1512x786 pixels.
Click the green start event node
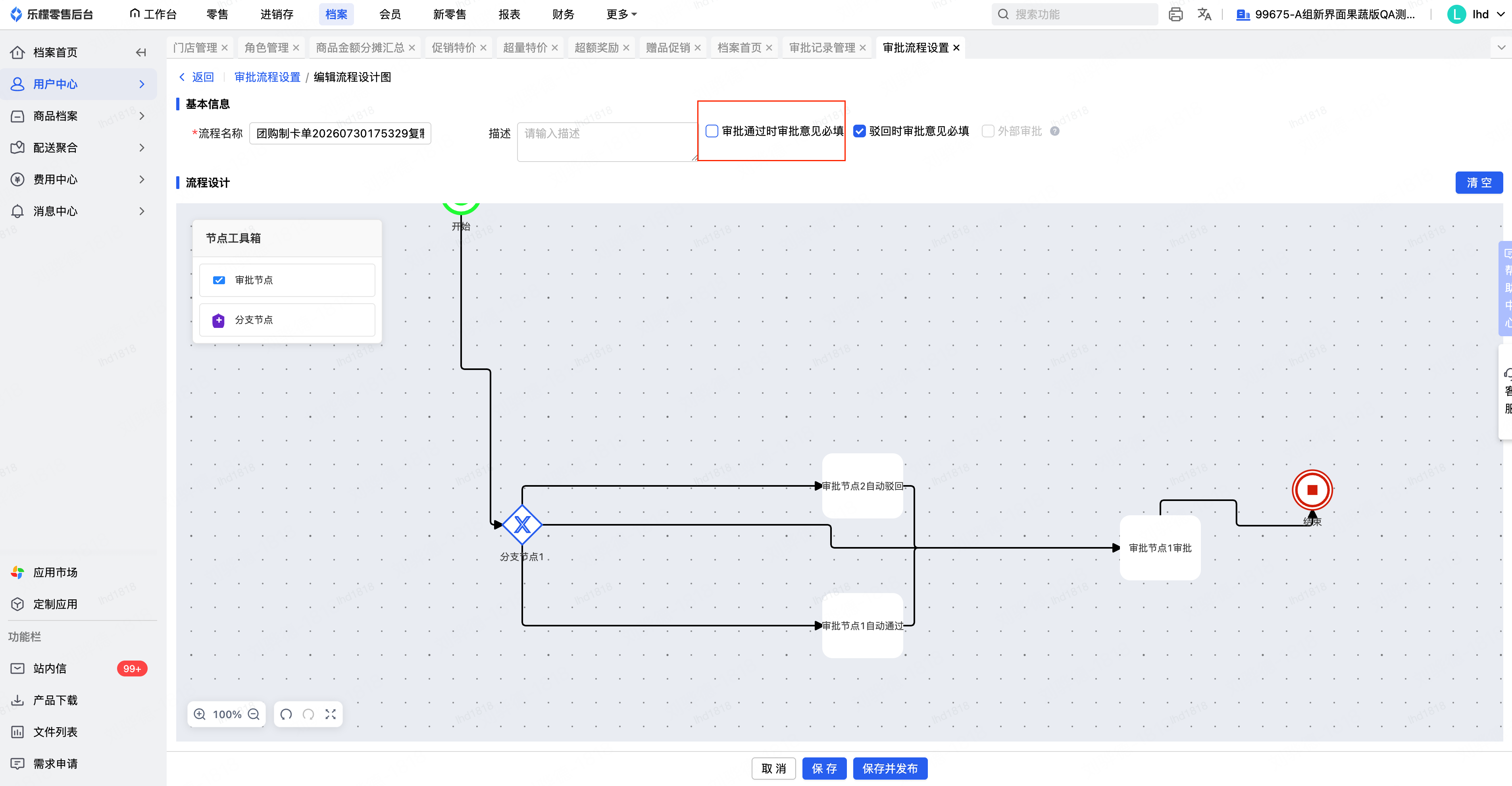(461, 208)
